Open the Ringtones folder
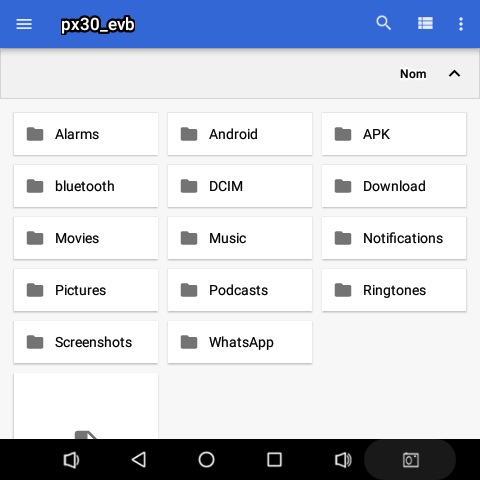Image resolution: width=480 pixels, height=480 pixels. click(394, 290)
